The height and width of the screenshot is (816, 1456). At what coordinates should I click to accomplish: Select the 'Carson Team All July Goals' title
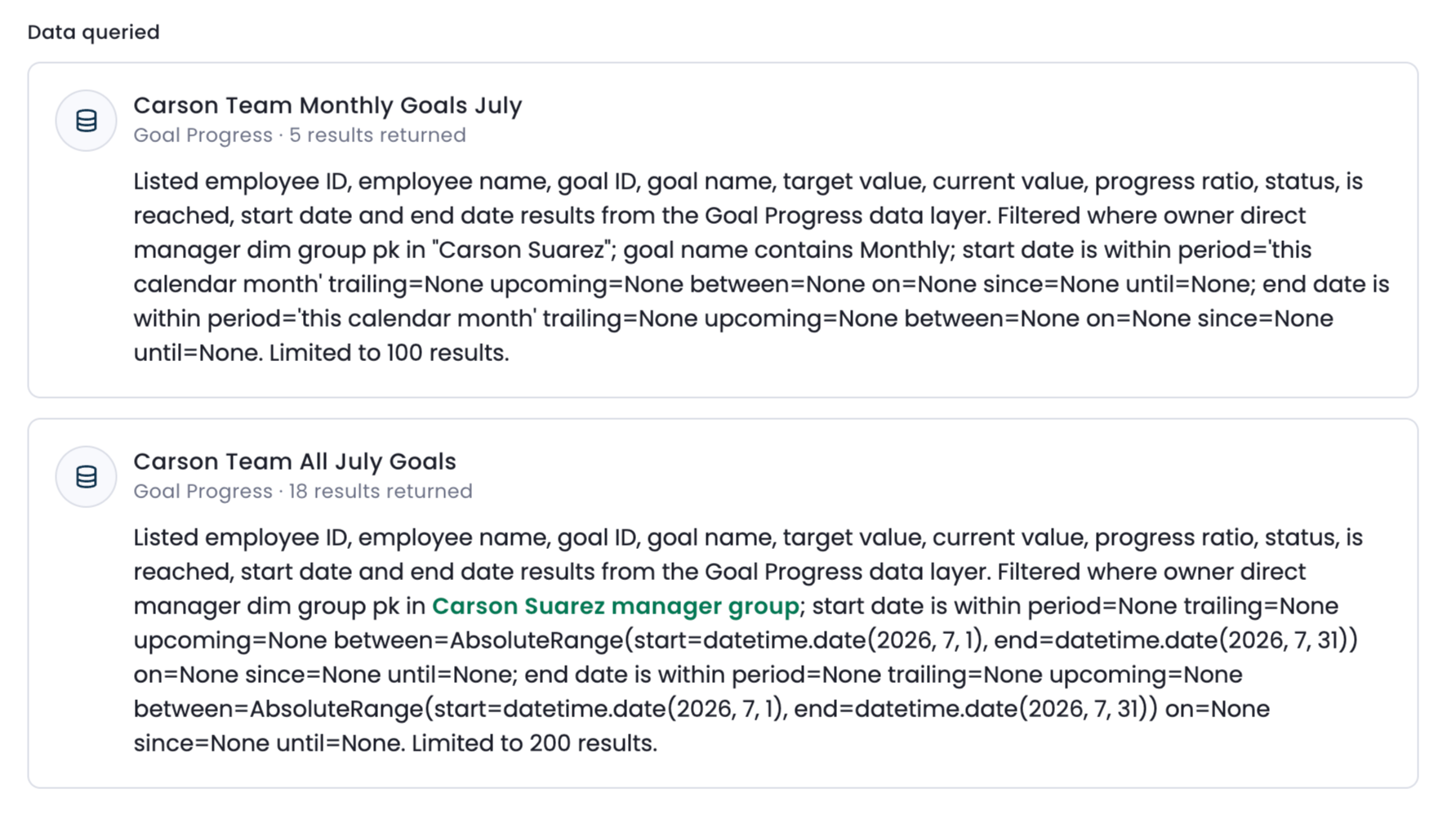click(295, 462)
